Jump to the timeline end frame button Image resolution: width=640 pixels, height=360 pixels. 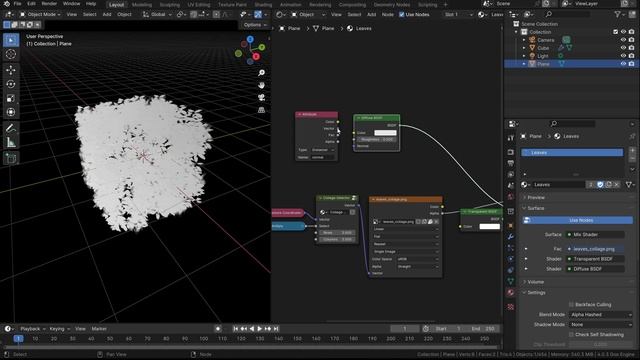pos(276,329)
